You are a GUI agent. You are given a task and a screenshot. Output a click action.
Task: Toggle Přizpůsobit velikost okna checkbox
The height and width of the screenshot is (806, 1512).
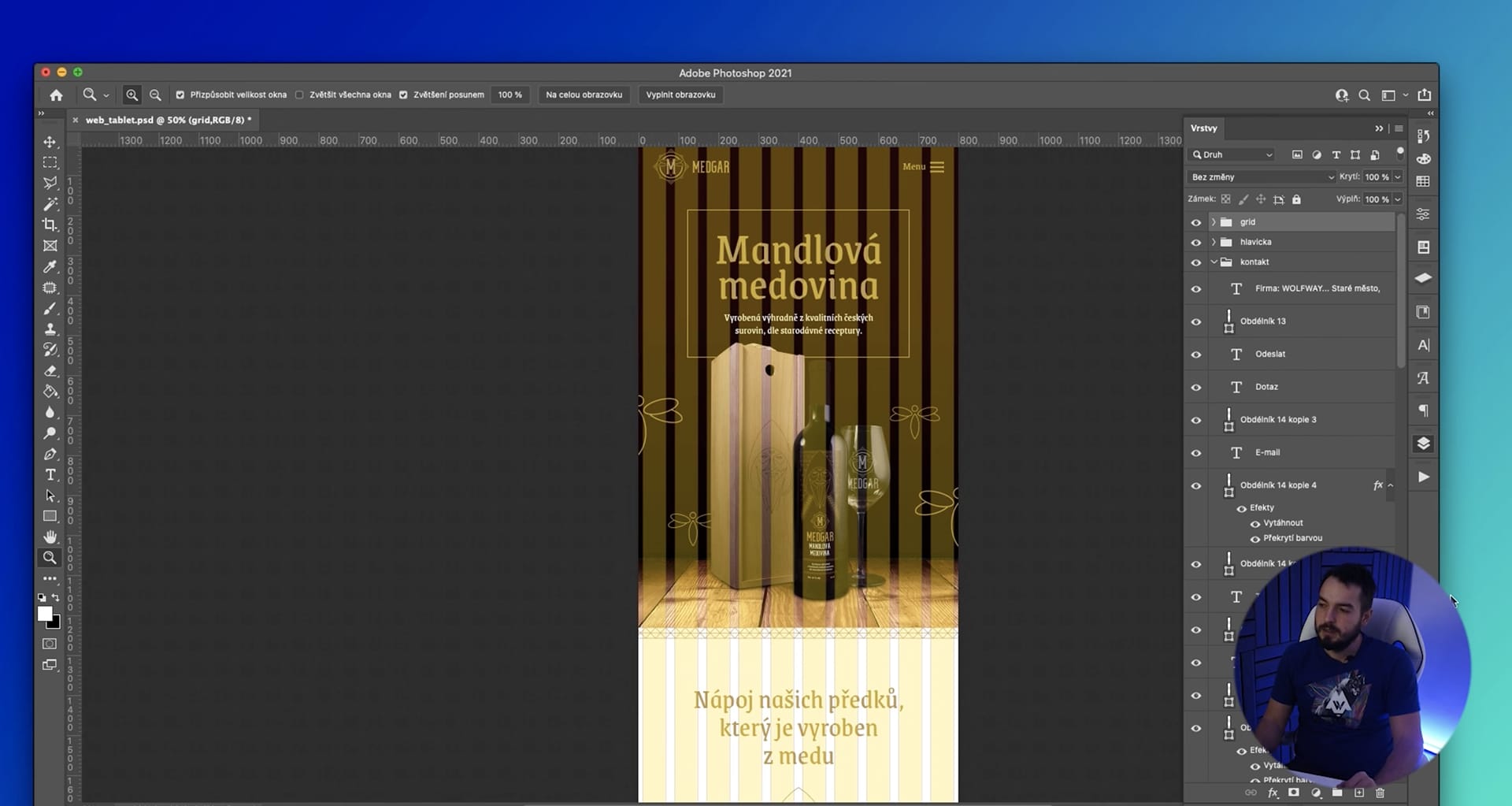click(180, 95)
